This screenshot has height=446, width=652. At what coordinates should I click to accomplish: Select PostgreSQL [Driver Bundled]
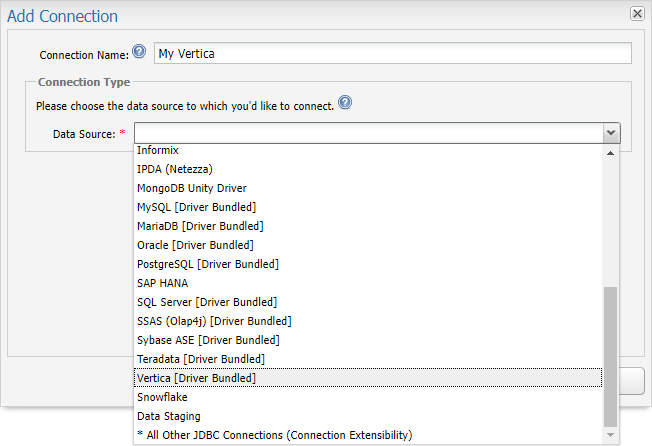tap(368, 264)
